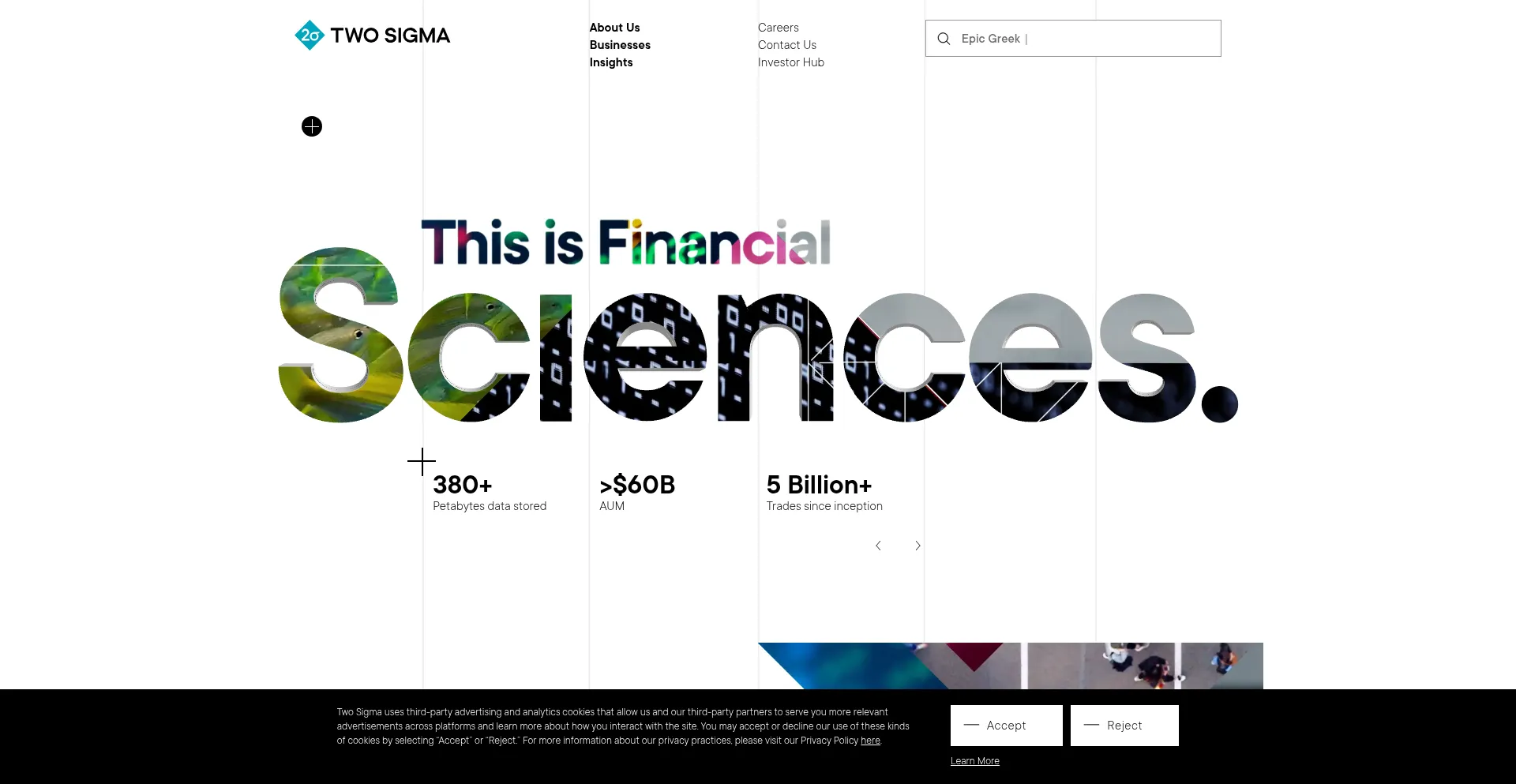Visit the Careers page link
Screen dimensions: 1516x784
778,28
